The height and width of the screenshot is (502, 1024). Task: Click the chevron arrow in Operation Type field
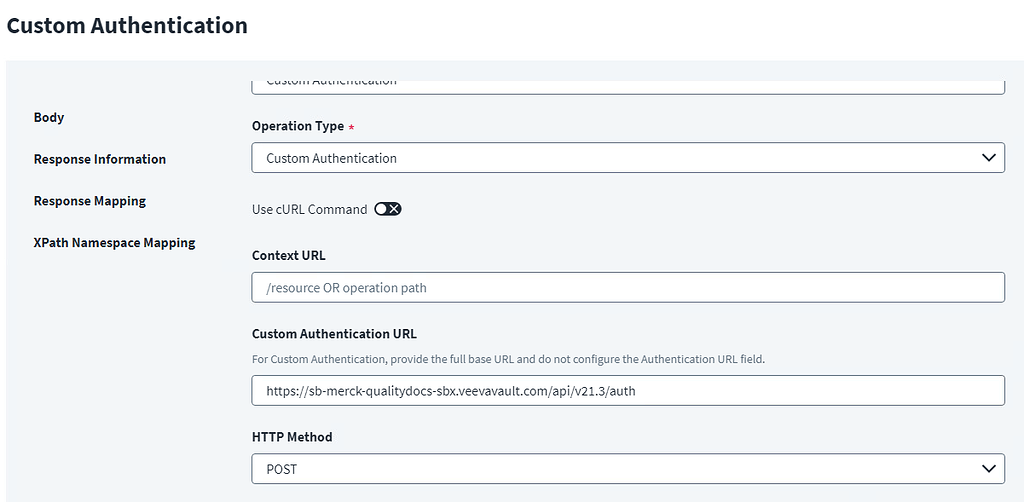988,158
